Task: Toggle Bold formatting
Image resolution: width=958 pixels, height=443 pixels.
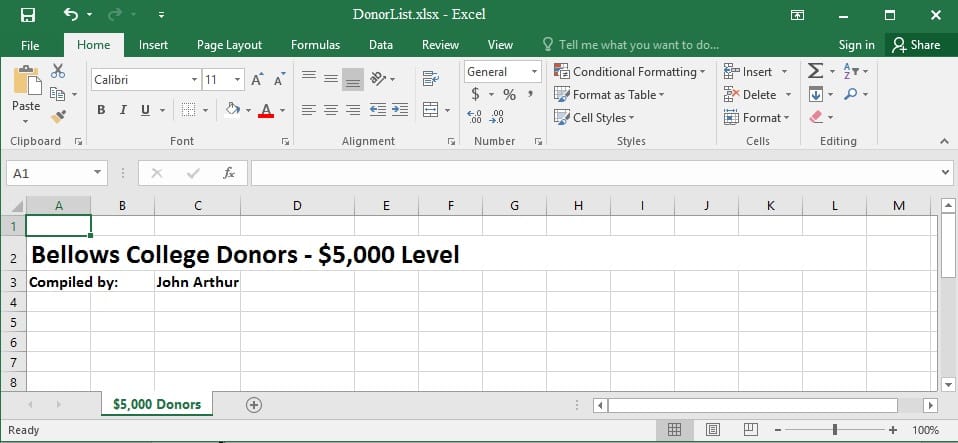Action: (101, 110)
